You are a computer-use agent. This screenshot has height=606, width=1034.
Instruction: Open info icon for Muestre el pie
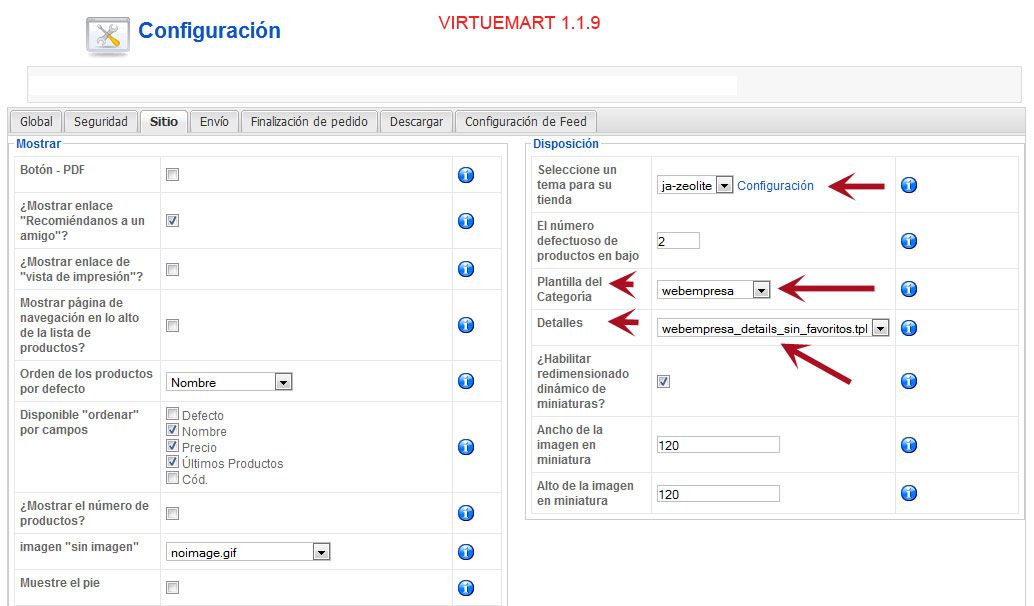[466, 588]
